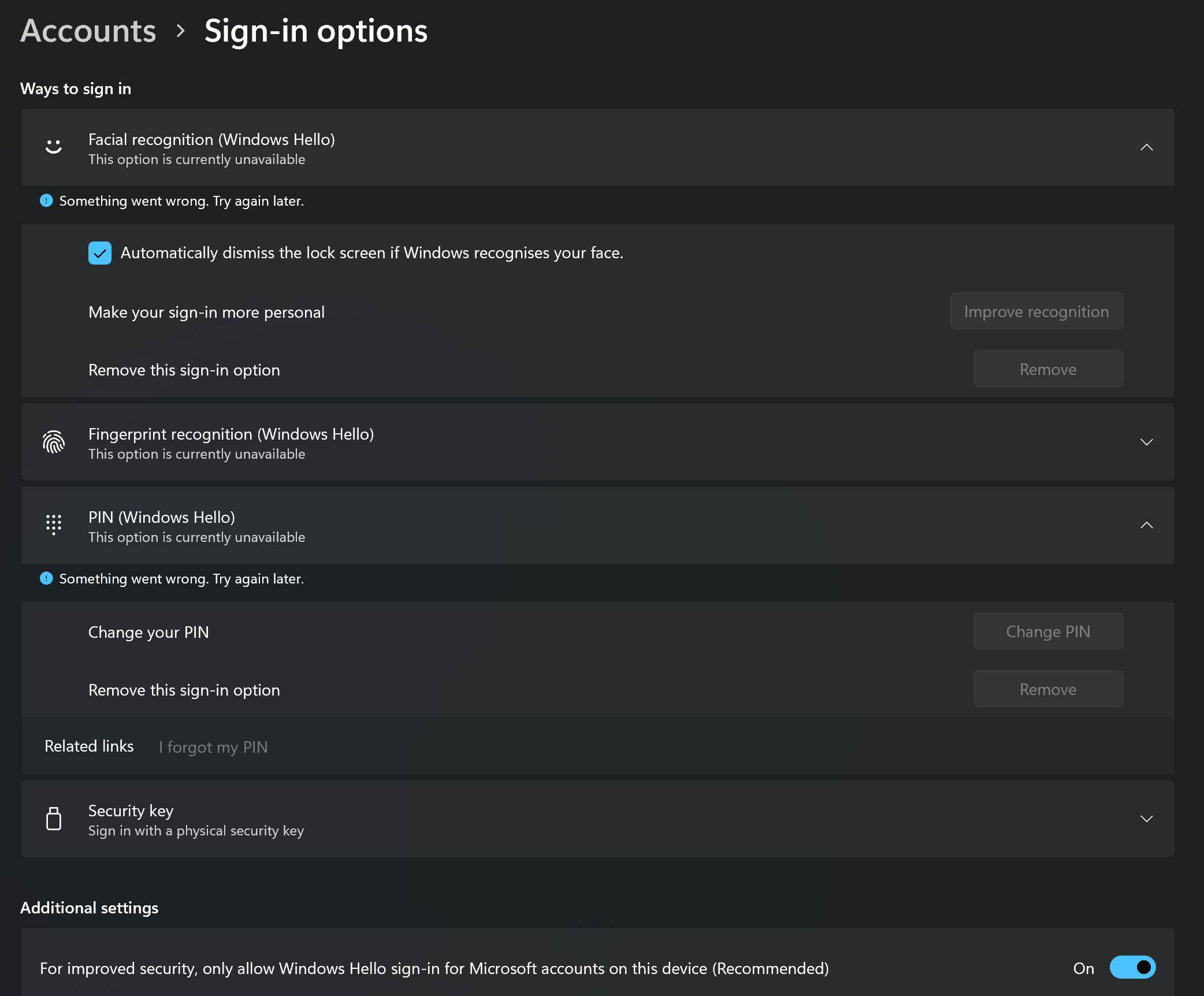Click the Security key USB icon
This screenshot has height=996, width=1204.
(54, 819)
